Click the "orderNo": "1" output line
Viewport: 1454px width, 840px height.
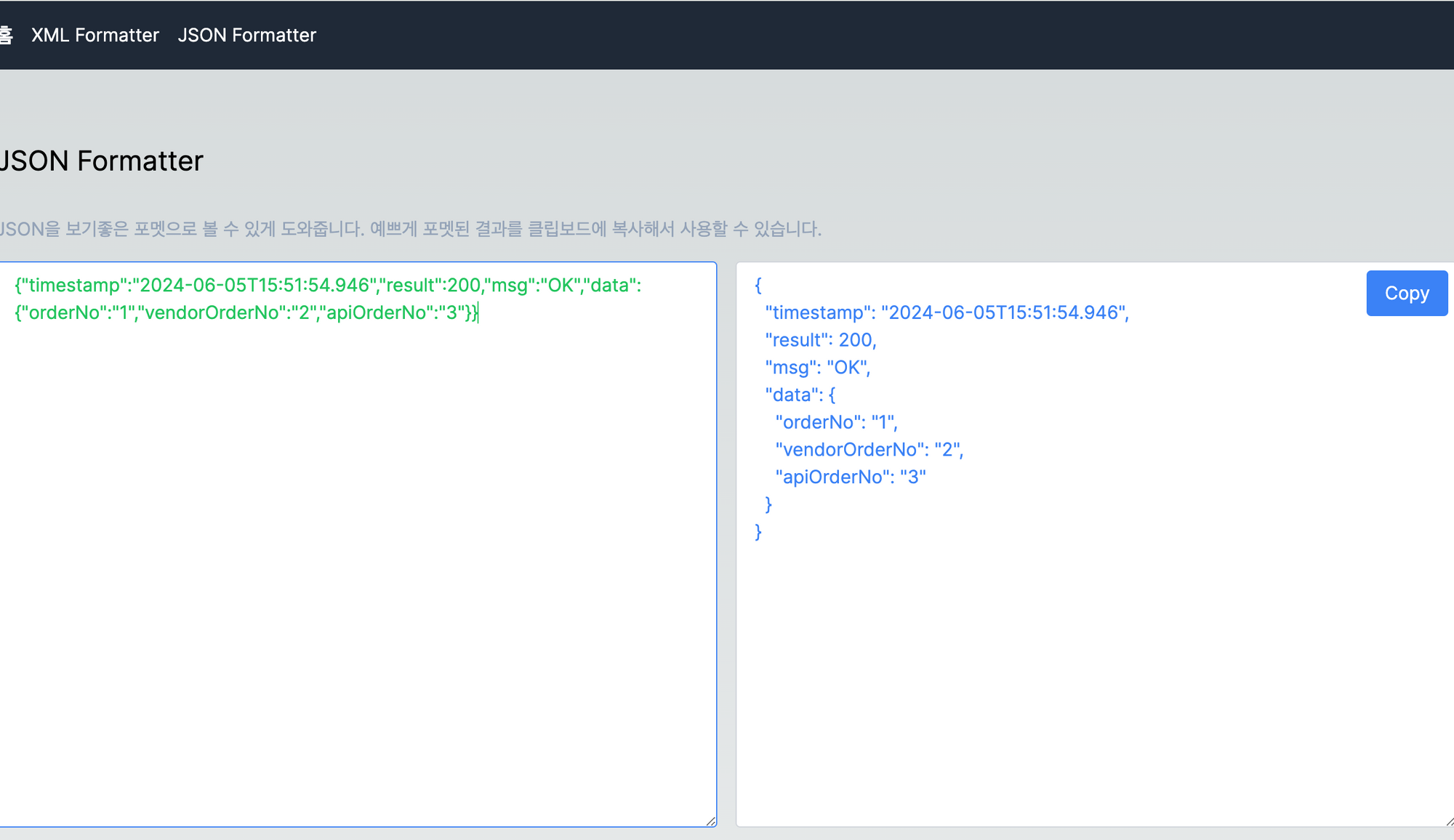click(x=836, y=422)
